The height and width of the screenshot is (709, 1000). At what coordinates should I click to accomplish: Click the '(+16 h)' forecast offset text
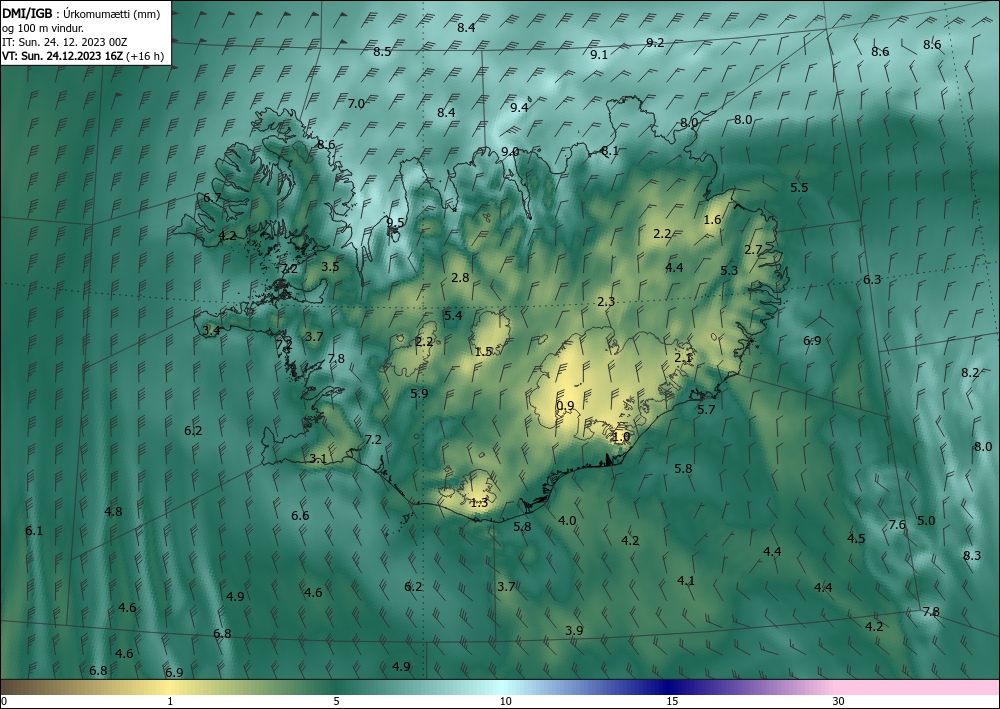click(145, 56)
